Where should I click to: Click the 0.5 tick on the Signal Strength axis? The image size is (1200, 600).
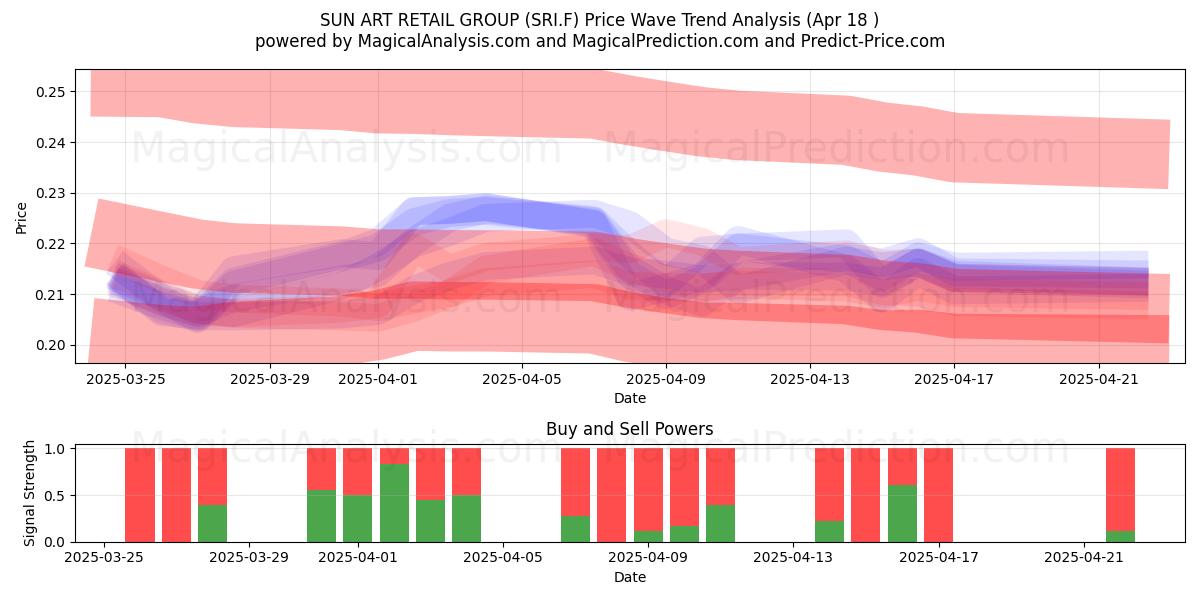[x=56, y=495]
